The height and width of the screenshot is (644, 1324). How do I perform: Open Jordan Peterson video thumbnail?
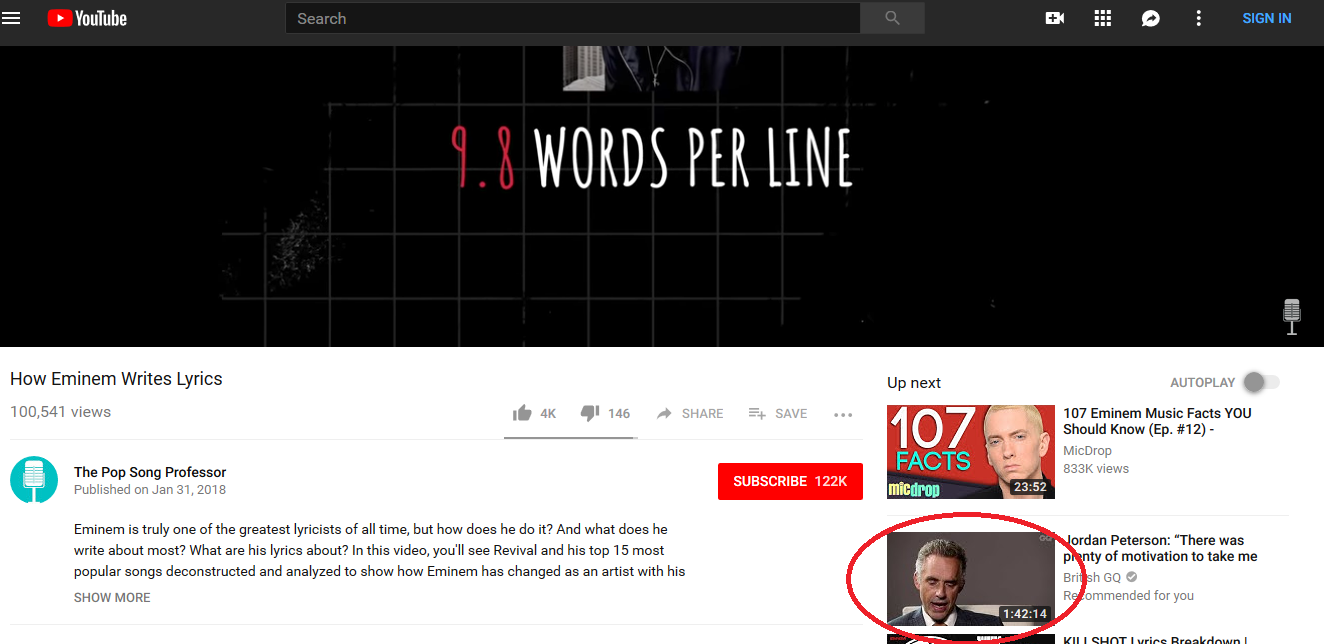point(971,578)
